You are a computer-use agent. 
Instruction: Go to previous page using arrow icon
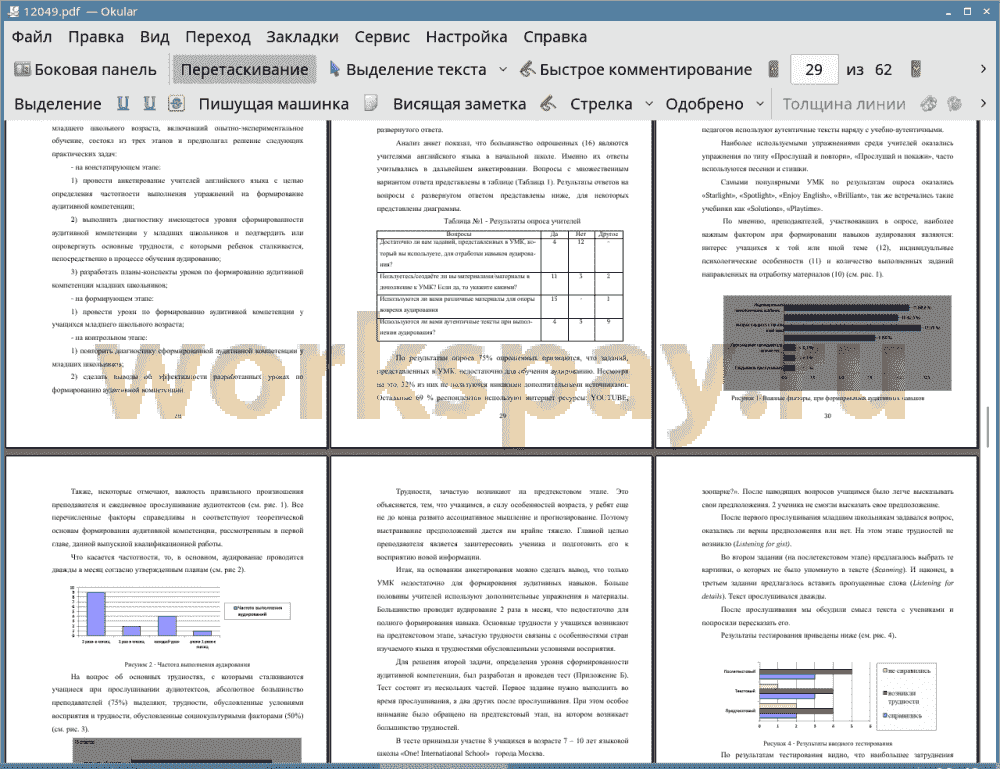pos(774,69)
